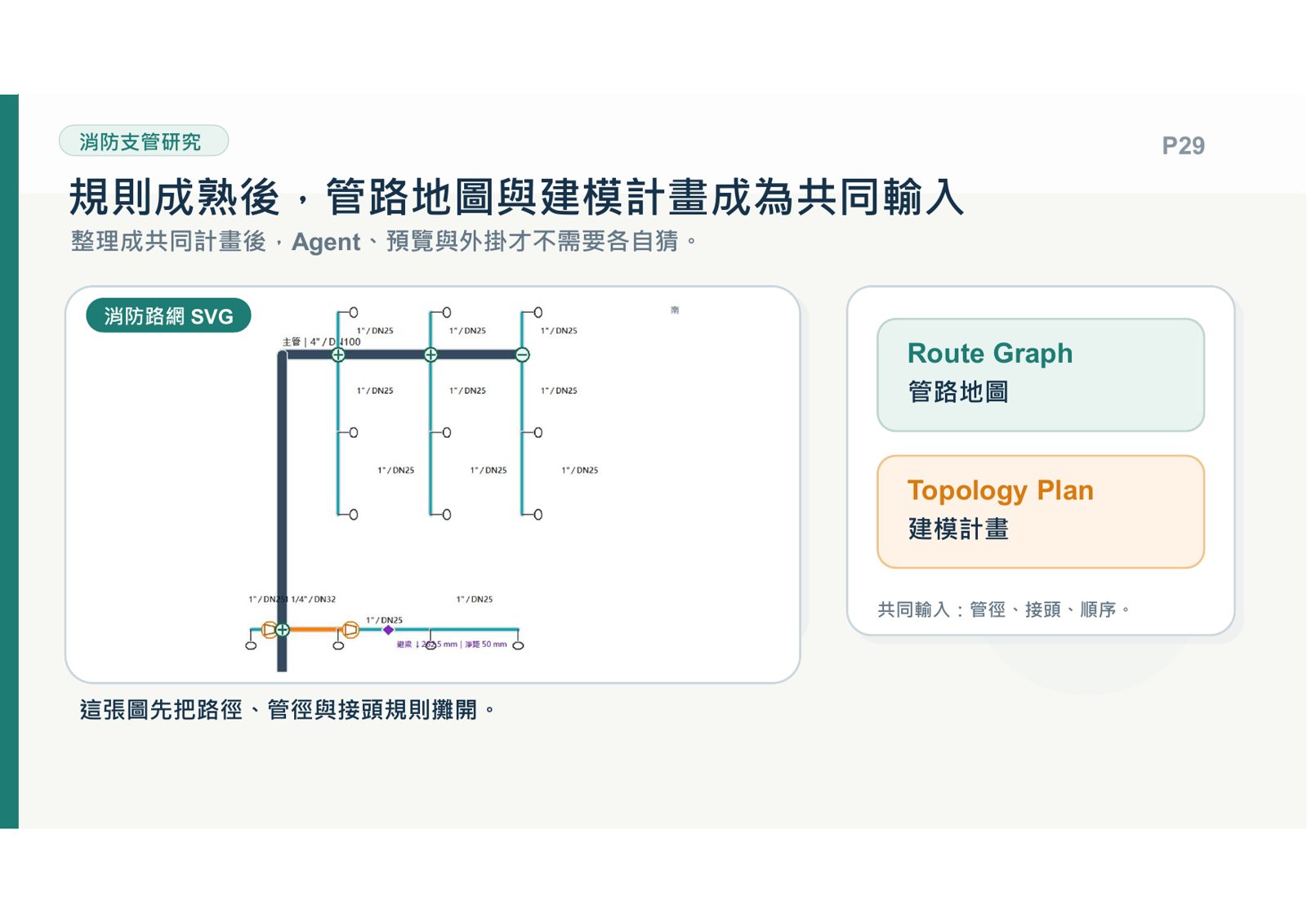
Task: Click the sprinkler head at the far end of the lower branch
Action: [518, 645]
